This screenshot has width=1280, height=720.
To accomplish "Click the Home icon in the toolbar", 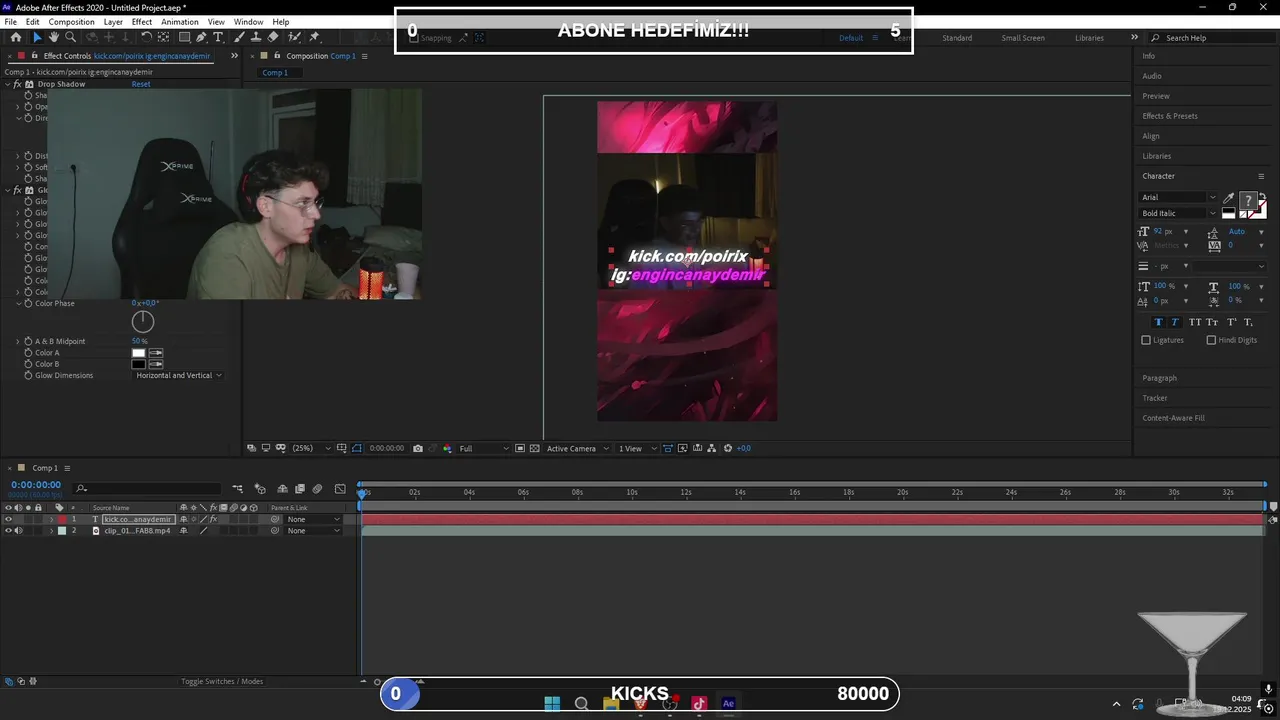I will [x=15, y=37].
